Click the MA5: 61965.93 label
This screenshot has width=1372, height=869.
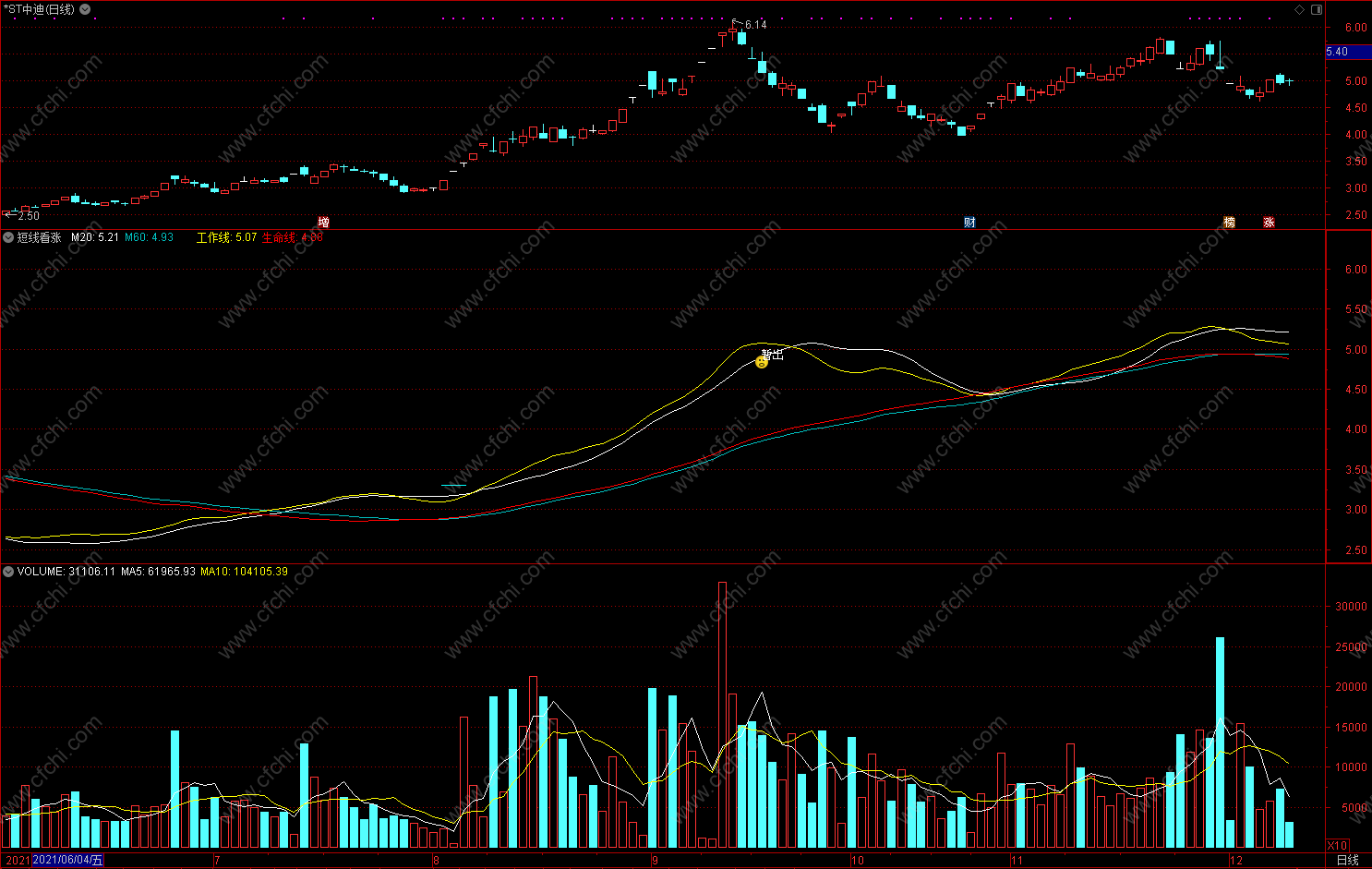click(158, 572)
